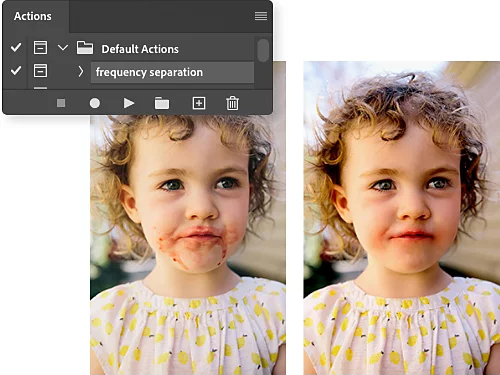
Task: Toggle dialog box for Default Actions
Action: [x=40, y=47]
